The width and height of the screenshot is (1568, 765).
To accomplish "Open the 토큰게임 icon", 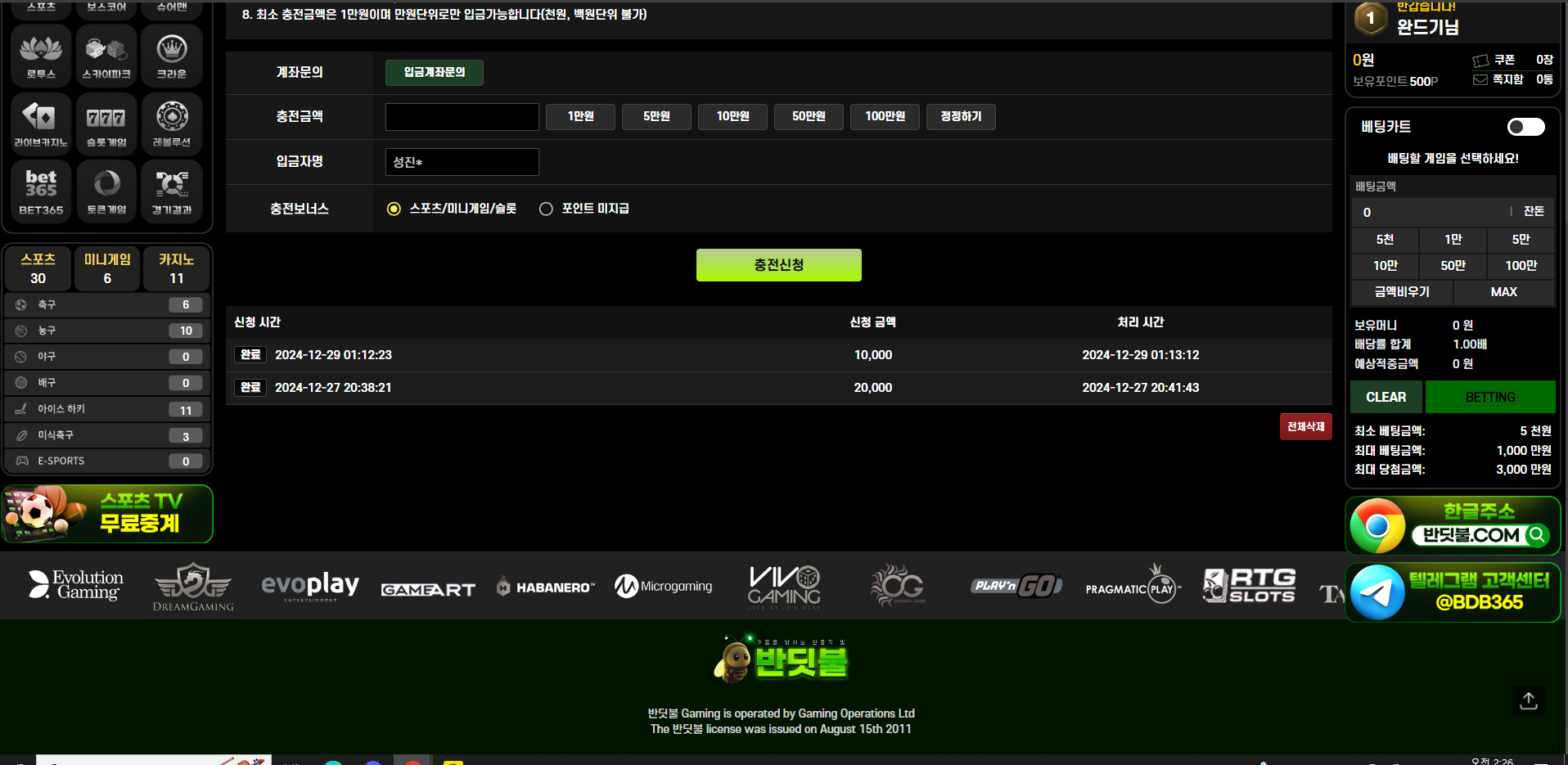I will pyautogui.click(x=106, y=191).
